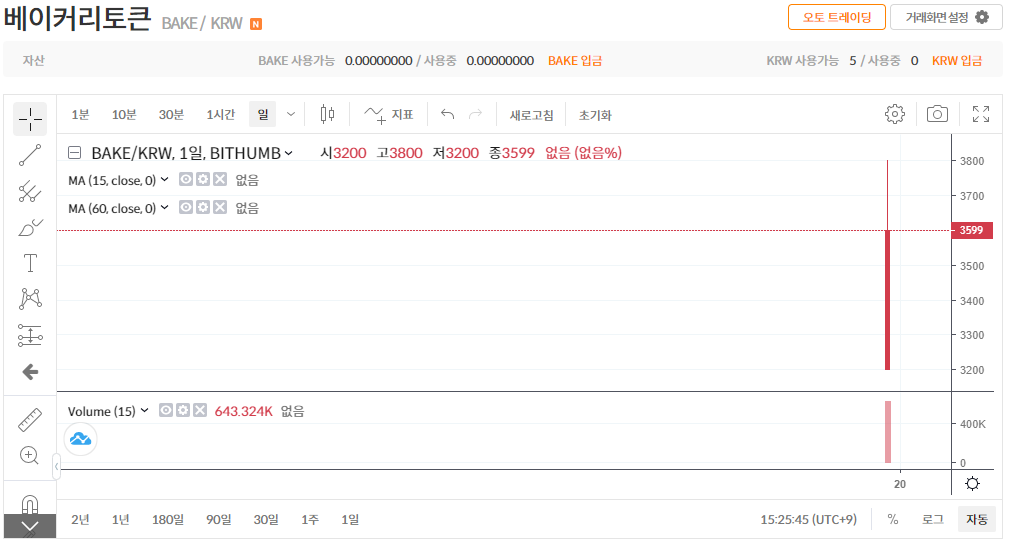Click the 오토 트레이딩 button
1010x544 pixels.
837,17
